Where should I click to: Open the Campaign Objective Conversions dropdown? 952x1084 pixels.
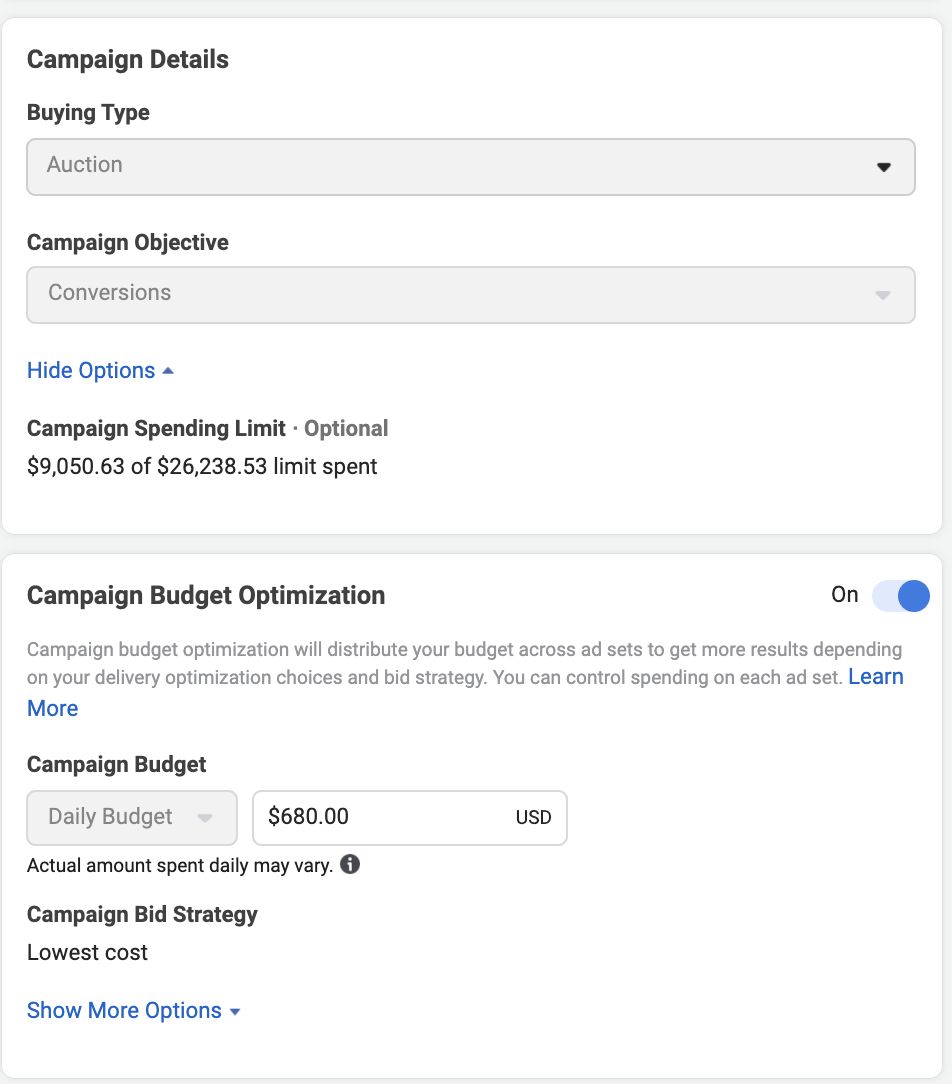[x=470, y=294]
